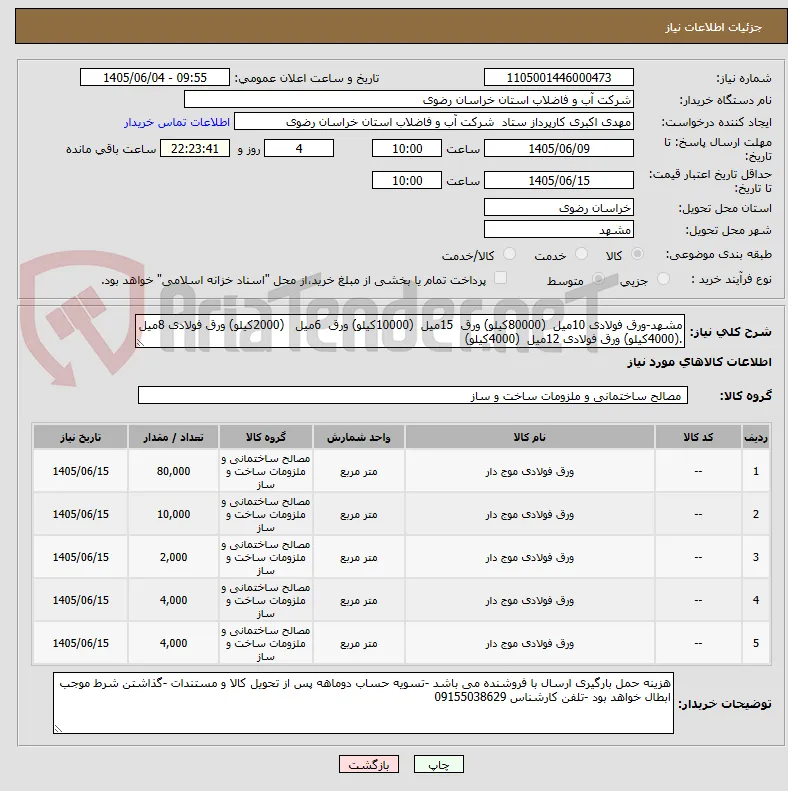The width and height of the screenshot is (788, 791).
Task: Click the شرح کلی نیاز description text area
Action: point(410,331)
